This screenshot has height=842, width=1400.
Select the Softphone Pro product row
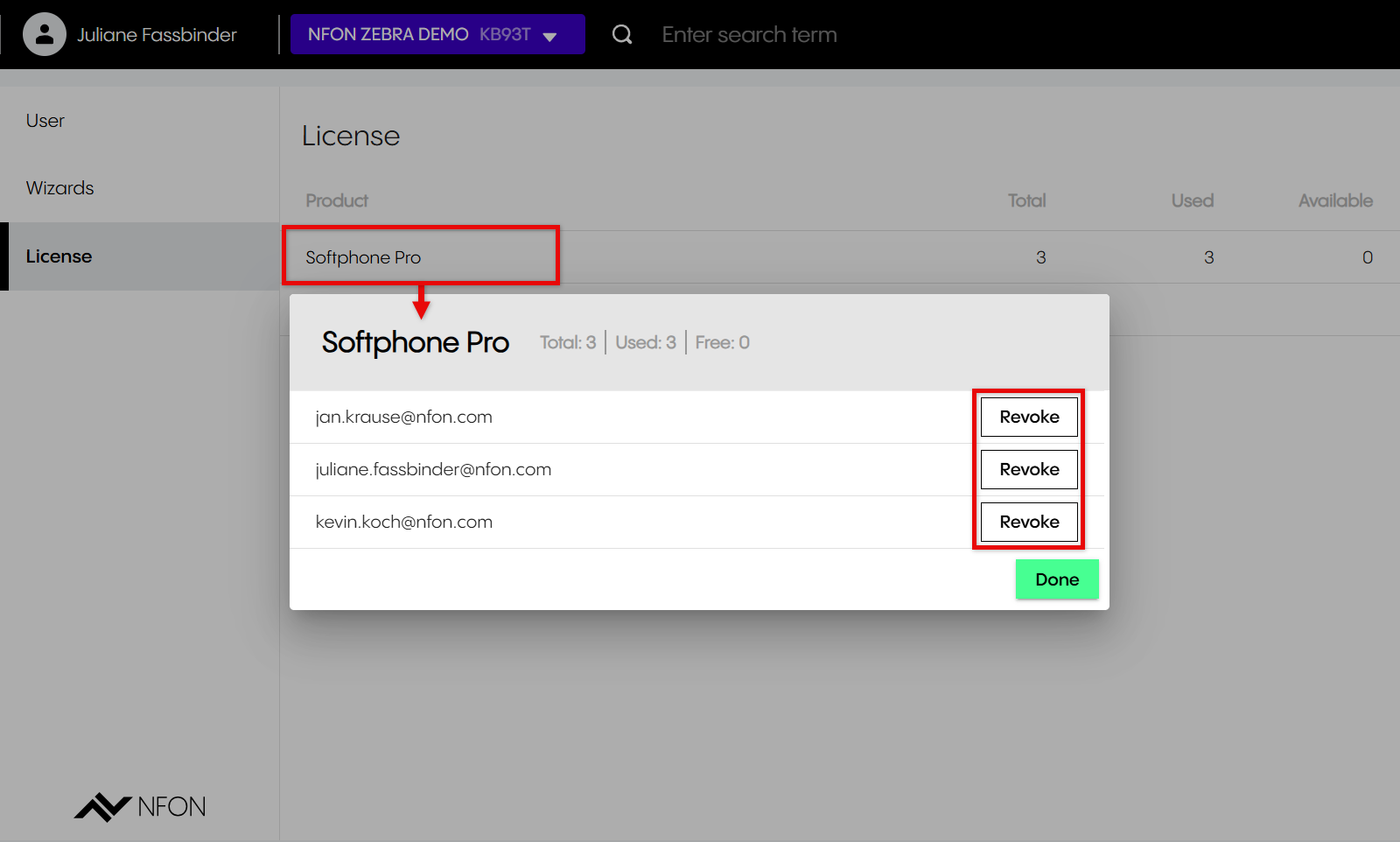pyautogui.click(x=363, y=257)
